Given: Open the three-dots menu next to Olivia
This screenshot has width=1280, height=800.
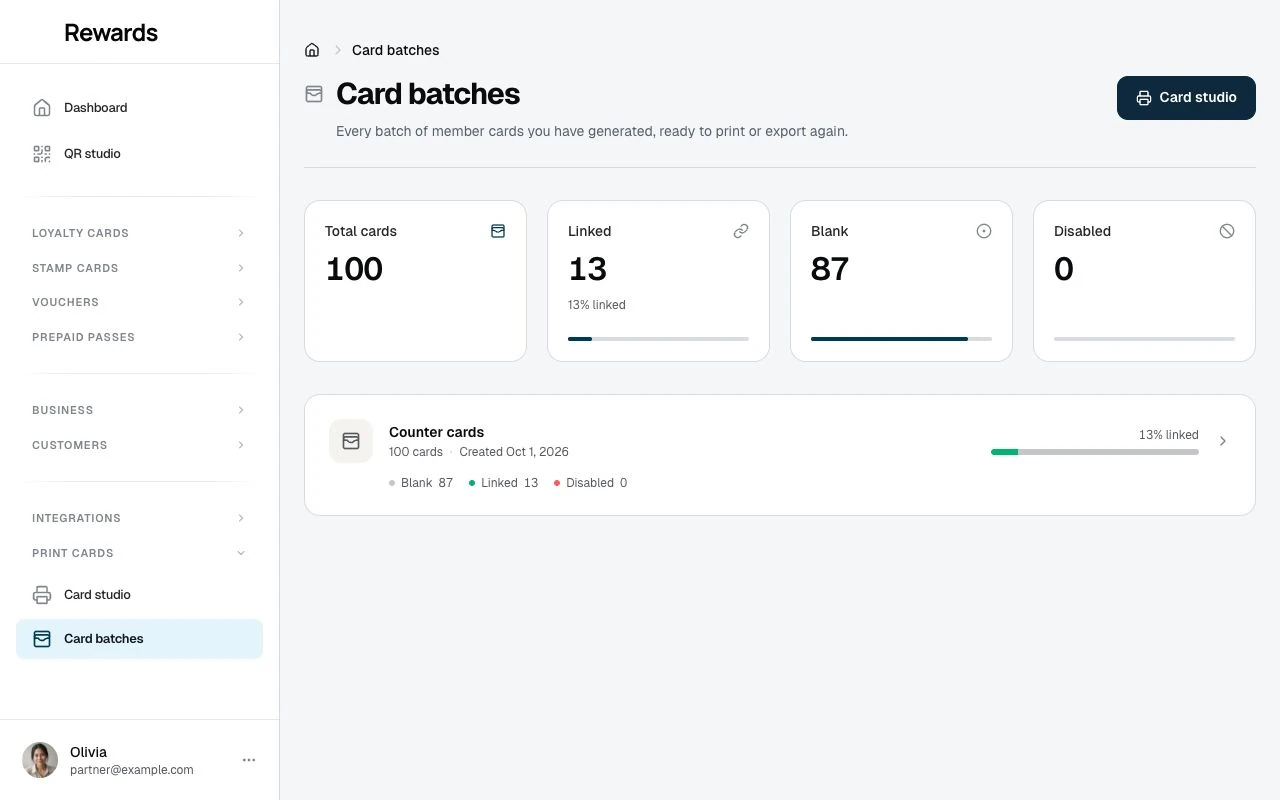Looking at the screenshot, I should pos(249,760).
